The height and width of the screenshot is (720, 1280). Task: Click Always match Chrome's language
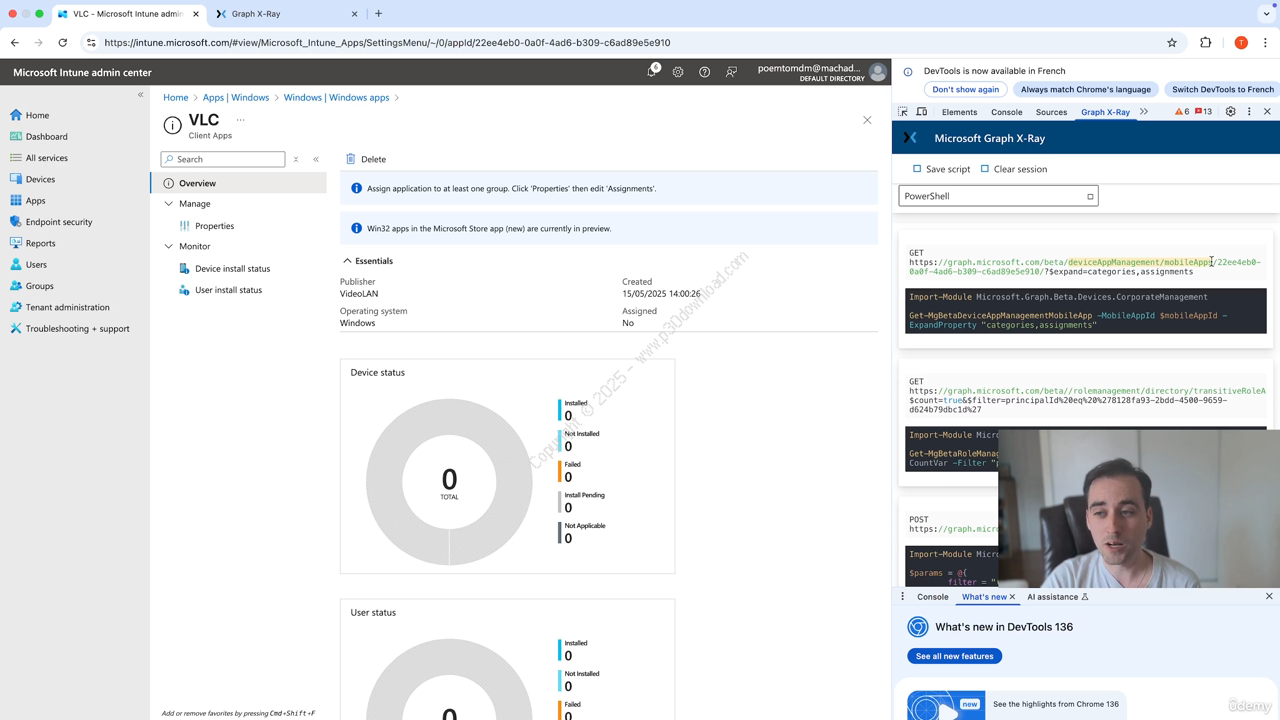point(1085,89)
